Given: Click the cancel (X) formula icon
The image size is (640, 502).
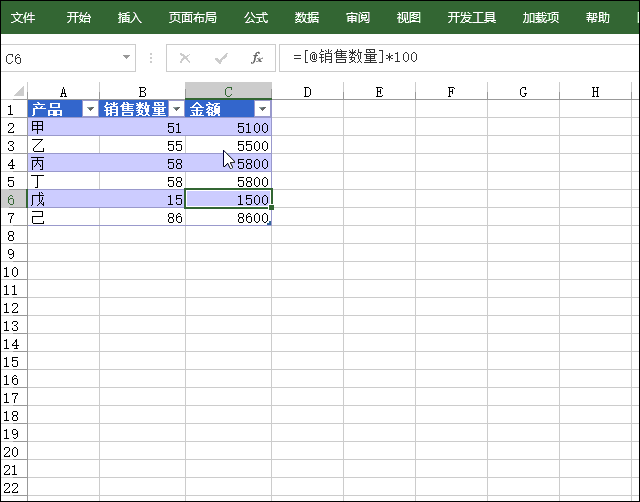Looking at the screenshot, I should pyautogui.click(x=185, y=58).
